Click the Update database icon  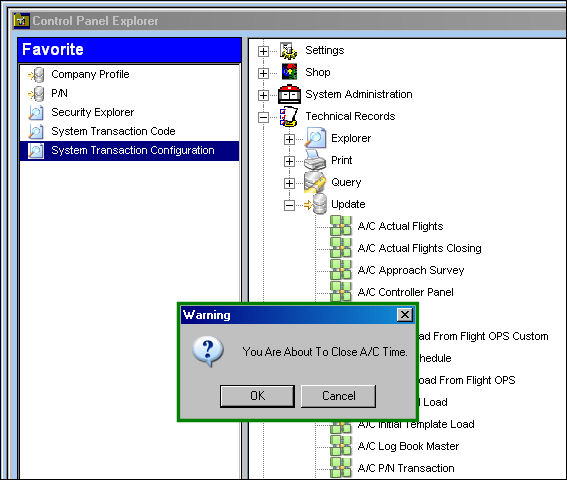[316, 204]
